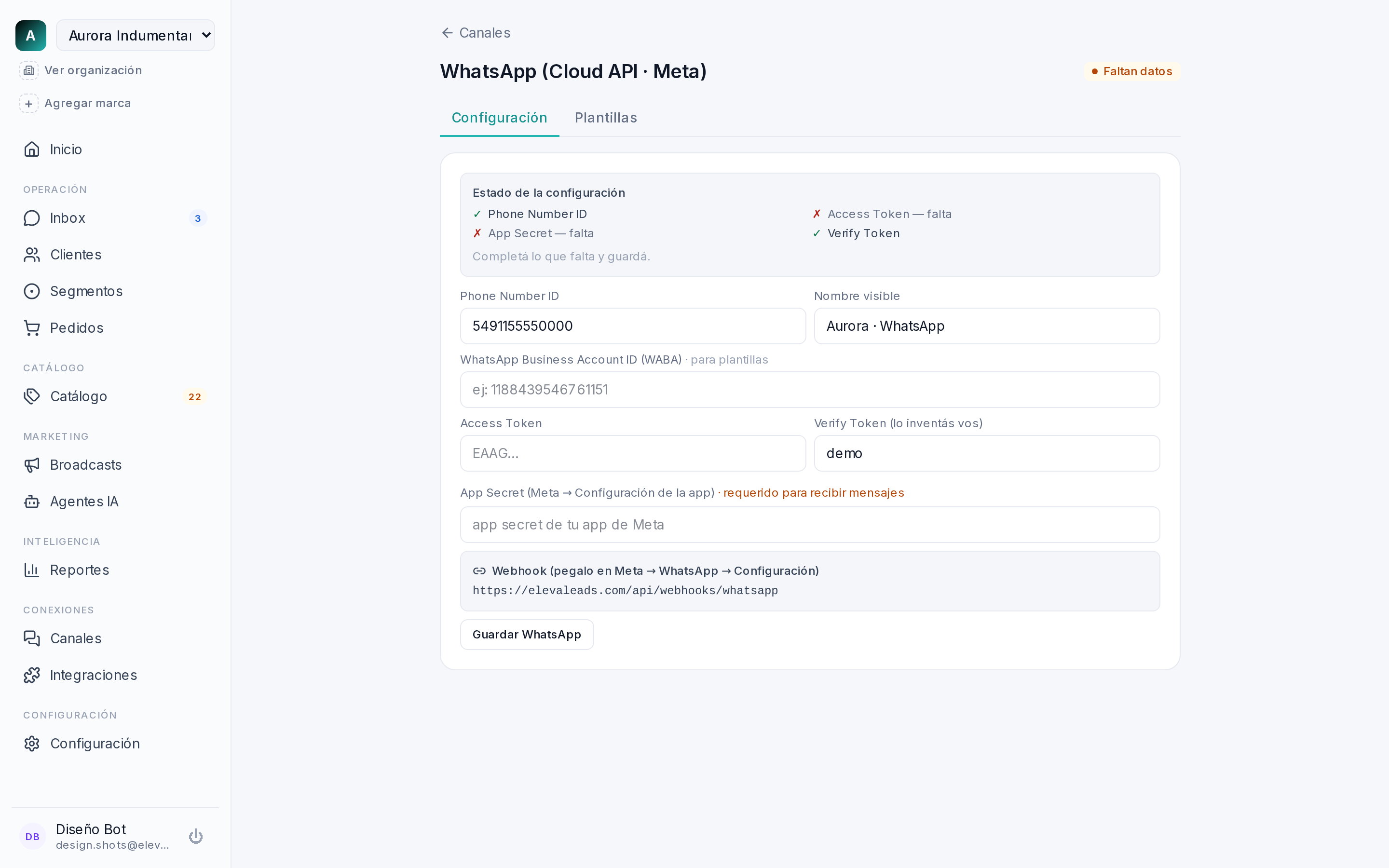The width and height of the screenshot is (1389, 868).
Task: Click the Phone Number ID input field
Action: [633, 326]
